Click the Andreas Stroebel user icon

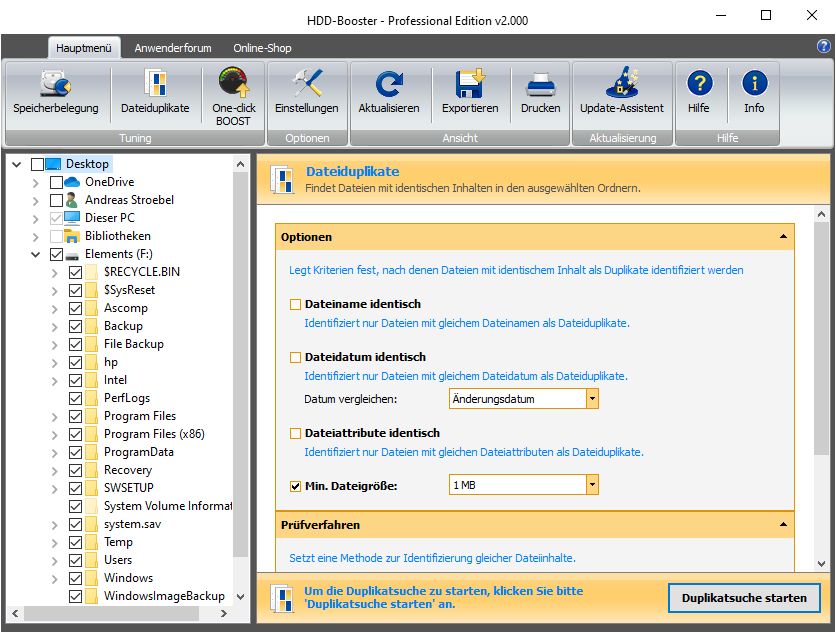[x=71, y=200]
